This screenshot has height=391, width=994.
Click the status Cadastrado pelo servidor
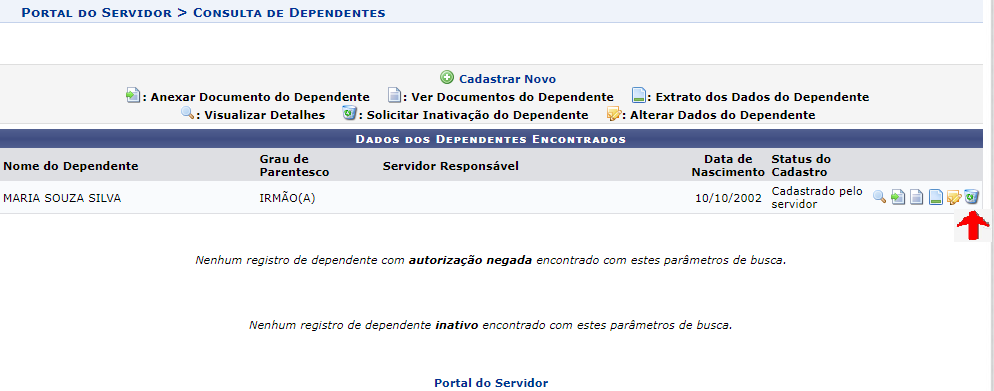click(817, 197)
